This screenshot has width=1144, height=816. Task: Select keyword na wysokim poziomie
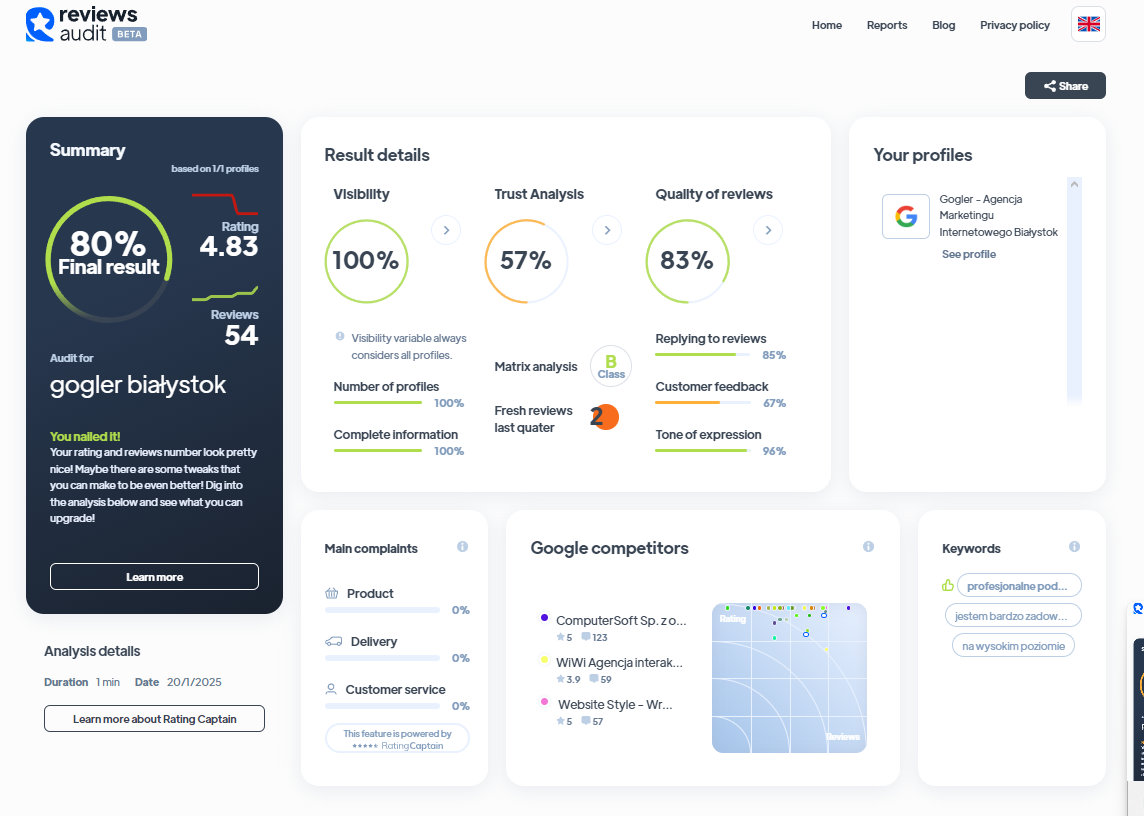pos(1013,645)
